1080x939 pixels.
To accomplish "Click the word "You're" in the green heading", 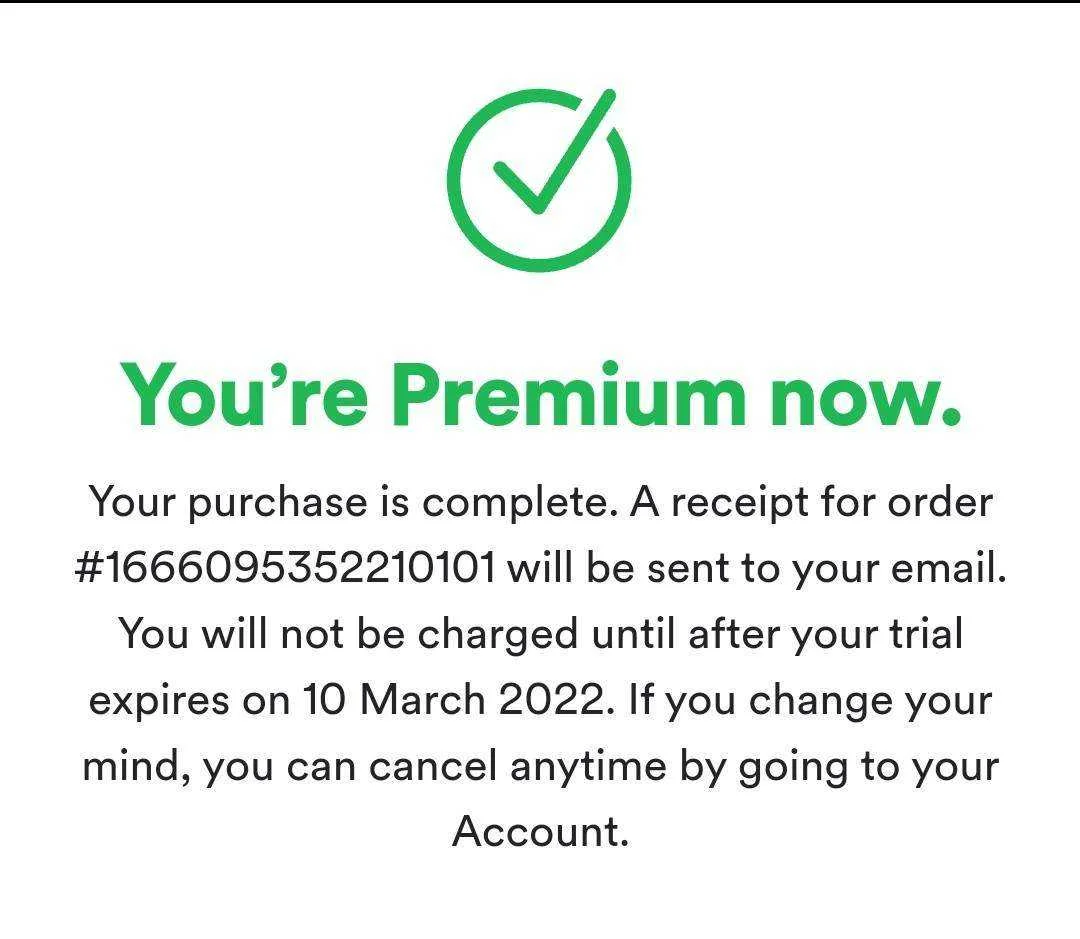I will pos(244,395).
